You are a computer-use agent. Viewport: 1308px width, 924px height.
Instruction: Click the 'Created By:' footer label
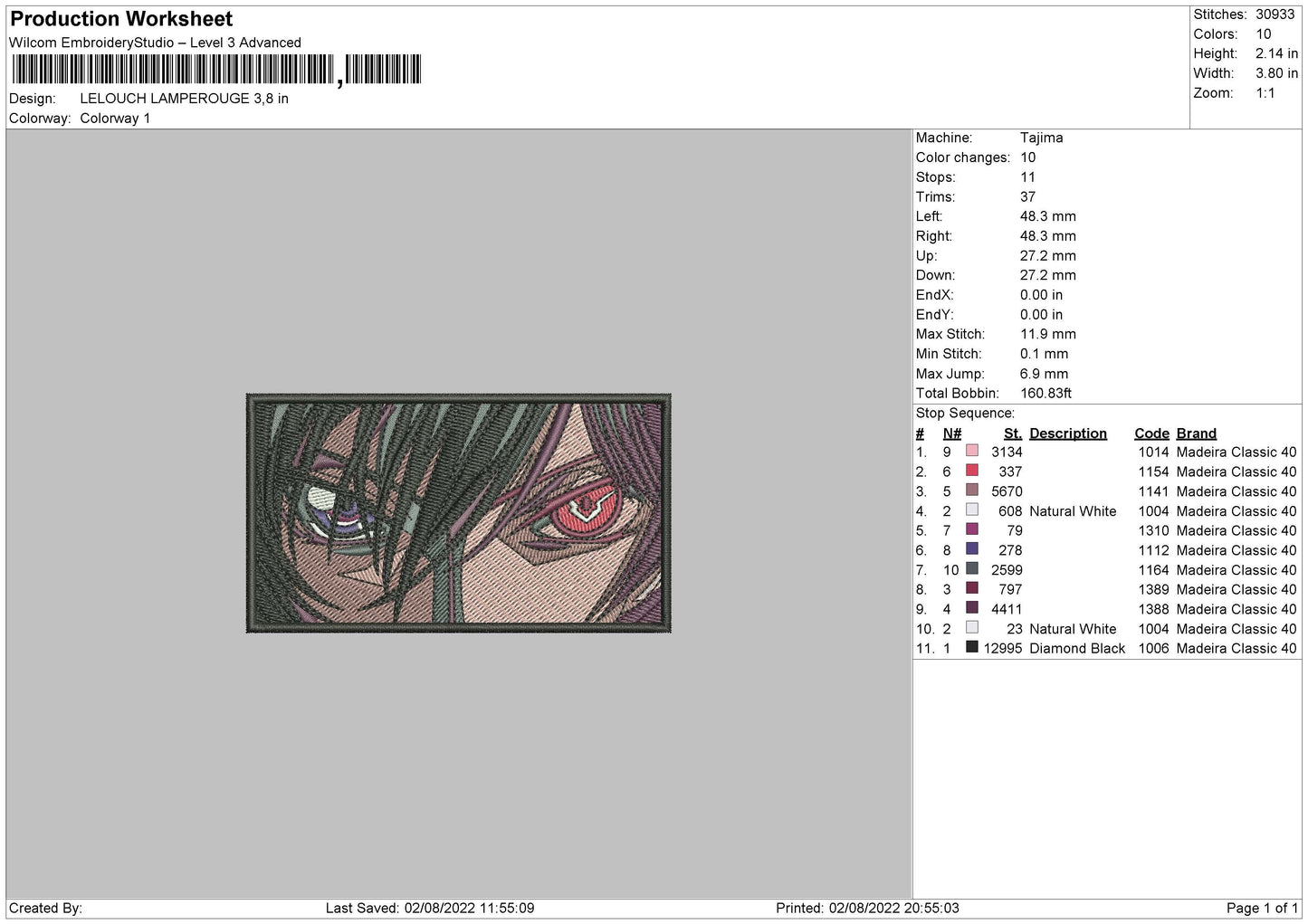[x=45, y=909]
